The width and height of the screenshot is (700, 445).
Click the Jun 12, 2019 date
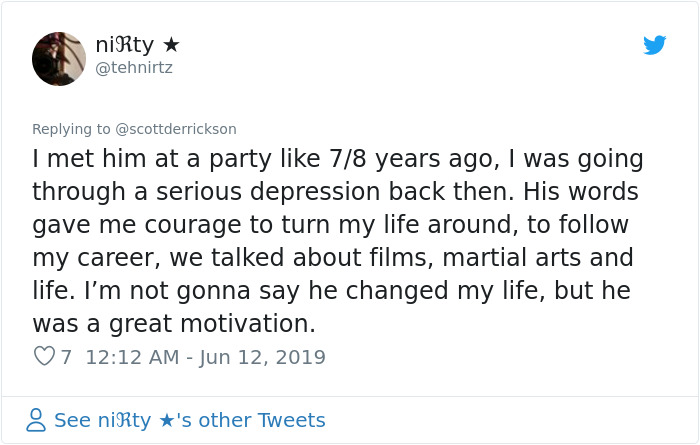(263, 357)
